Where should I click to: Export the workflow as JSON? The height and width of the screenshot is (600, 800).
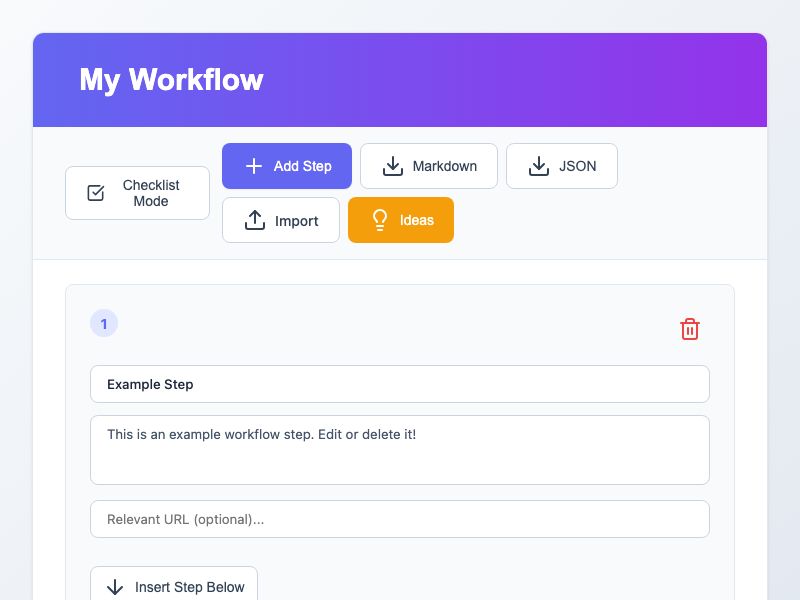click(562, 166)
